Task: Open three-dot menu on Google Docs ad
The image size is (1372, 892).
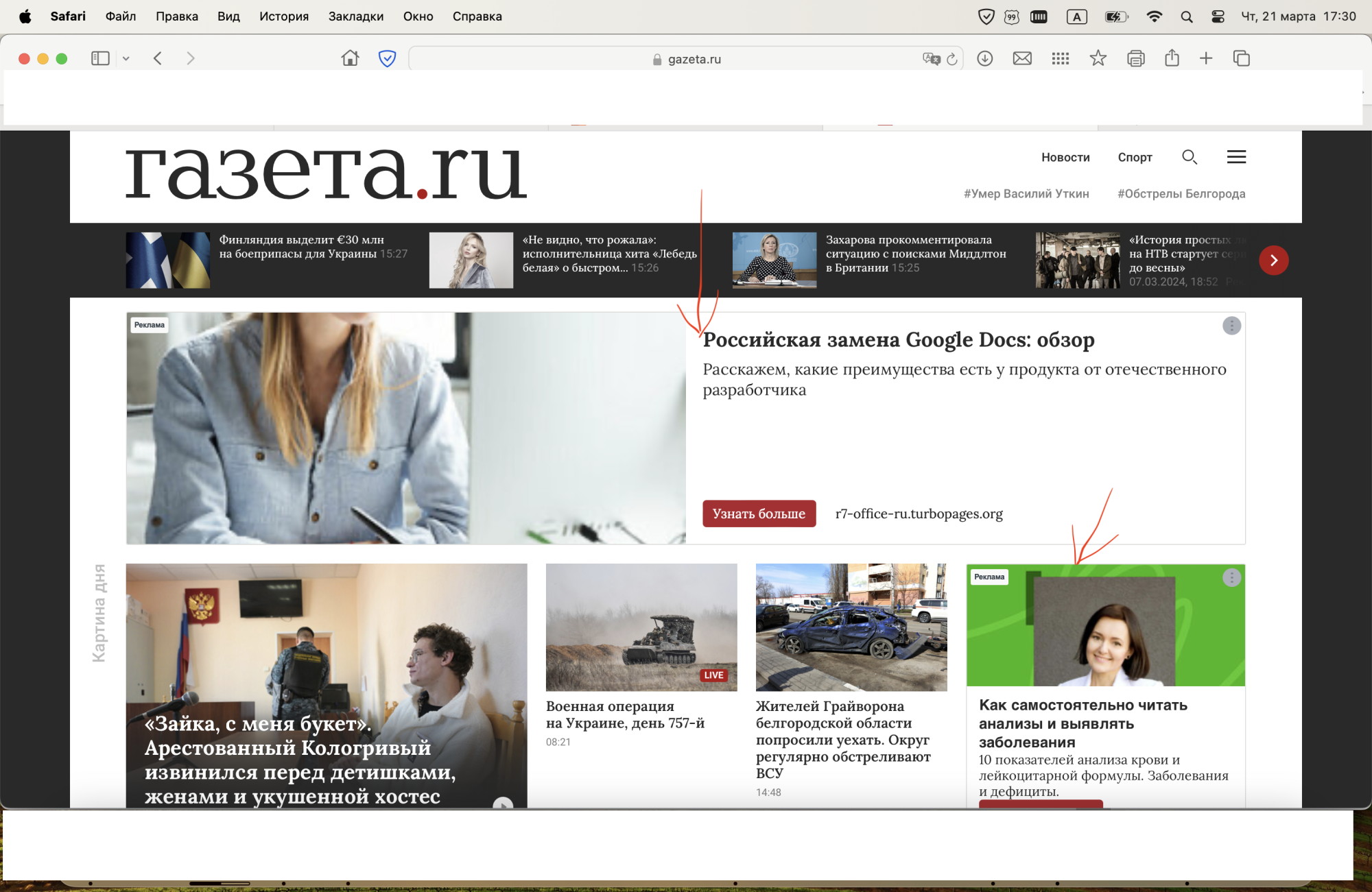Action: [x=1231, y=326]
